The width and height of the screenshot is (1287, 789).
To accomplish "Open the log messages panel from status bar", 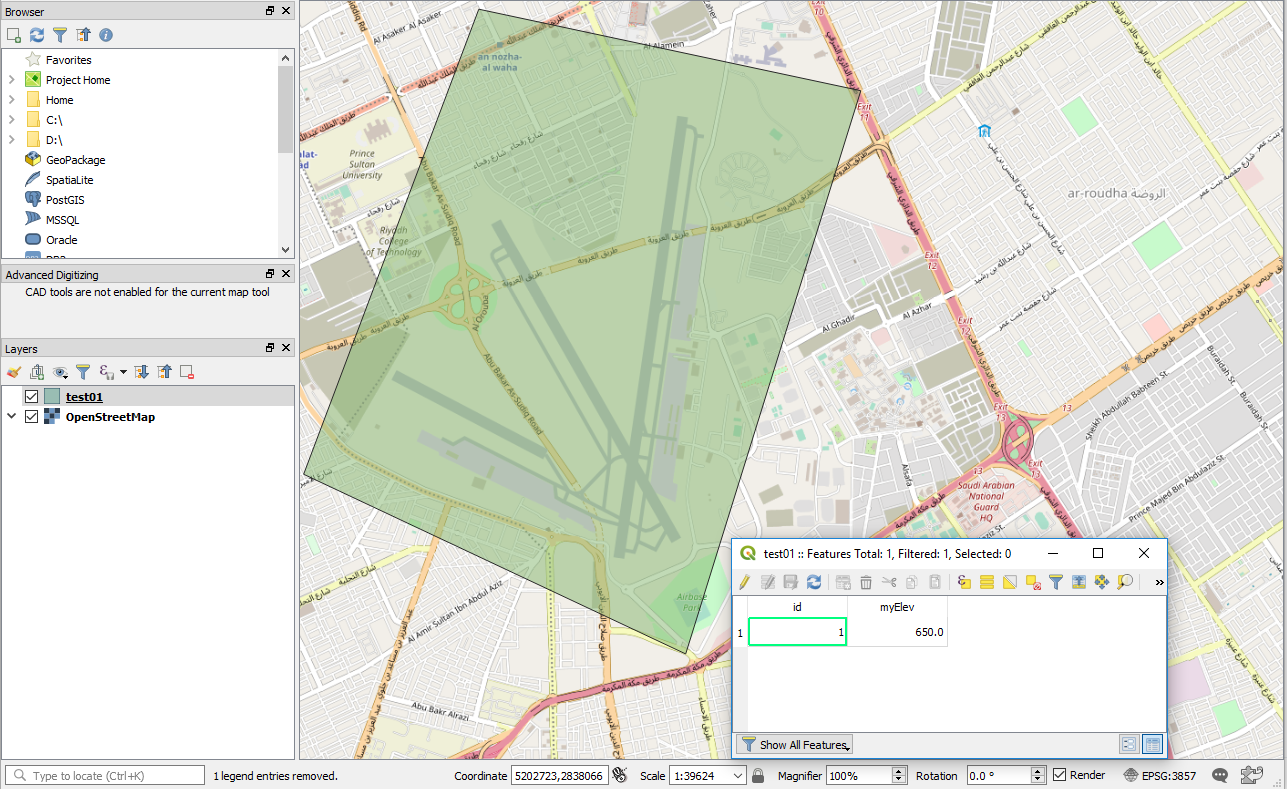I will 1219,775.
